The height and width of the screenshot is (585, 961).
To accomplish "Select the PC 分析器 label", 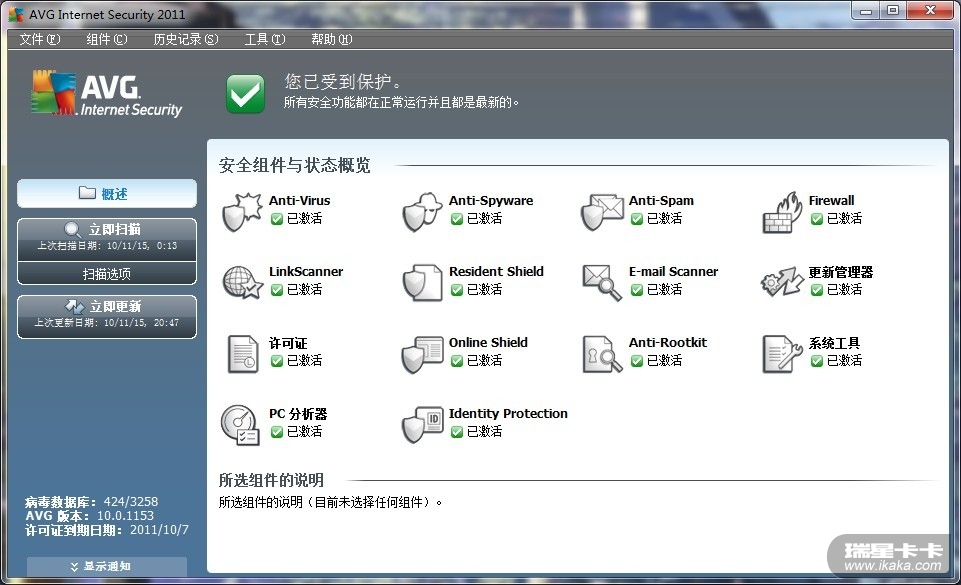I will 298,414.
